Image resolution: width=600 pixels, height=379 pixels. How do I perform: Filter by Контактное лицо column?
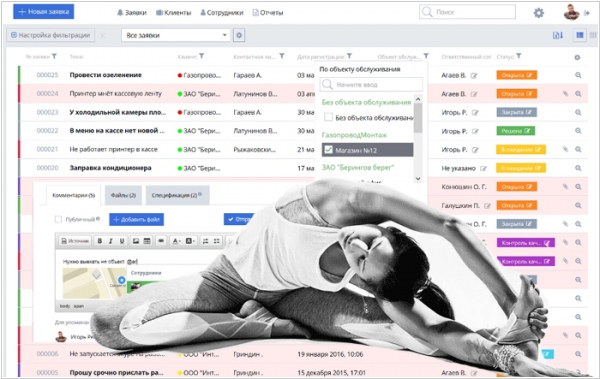282,56
